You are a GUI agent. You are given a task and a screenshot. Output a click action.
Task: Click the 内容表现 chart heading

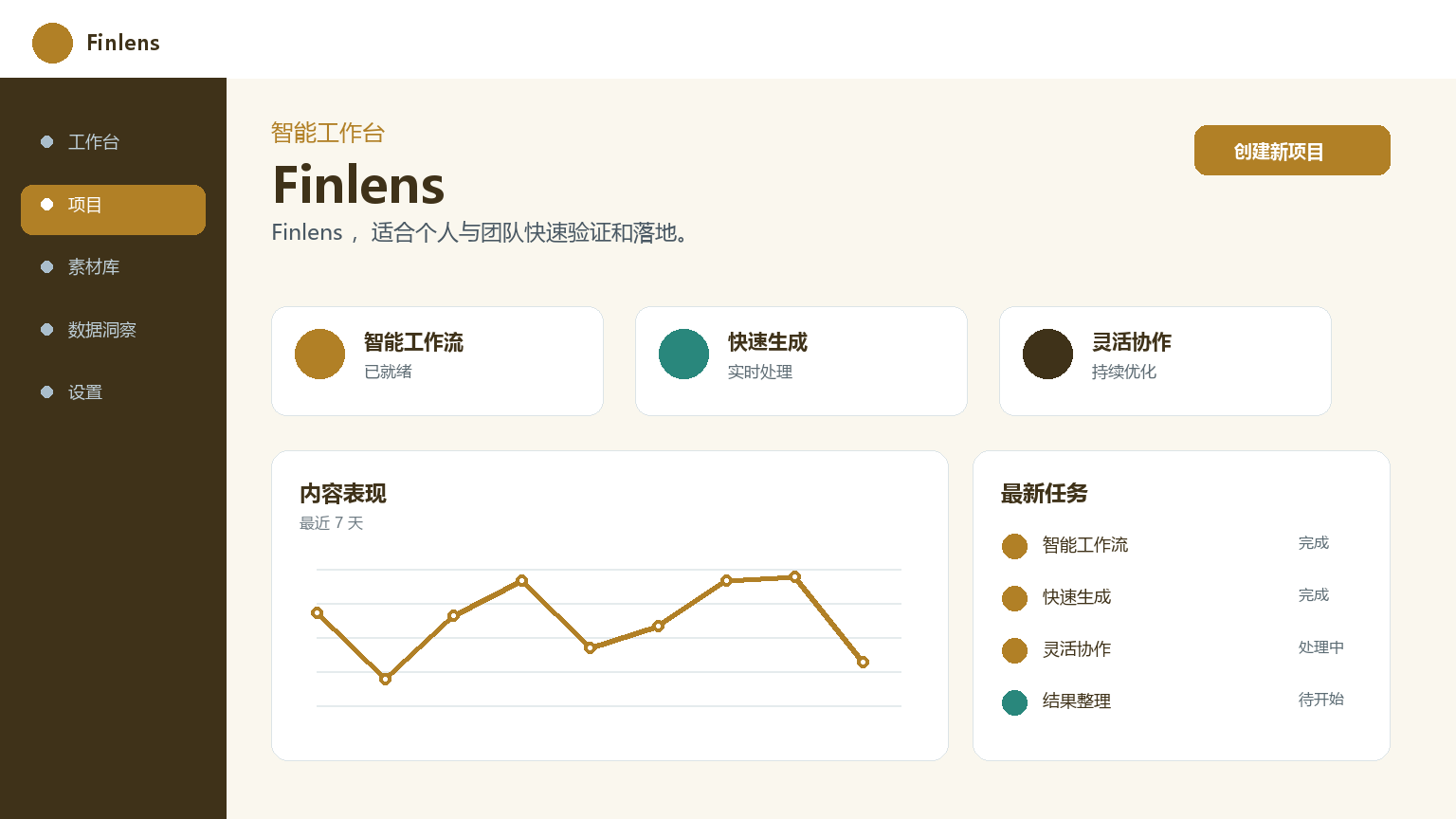click(343, 494)
